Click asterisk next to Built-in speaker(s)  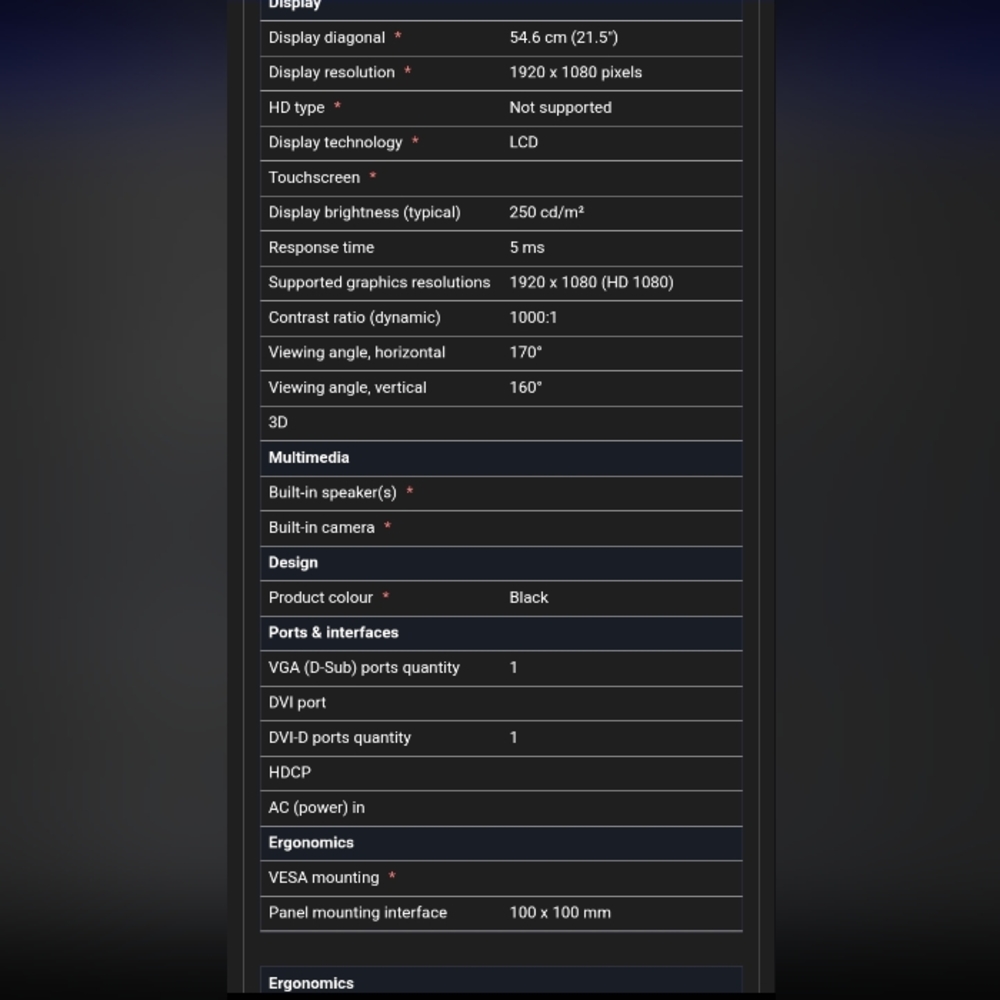pyautogui.click(x=409, y=491)
